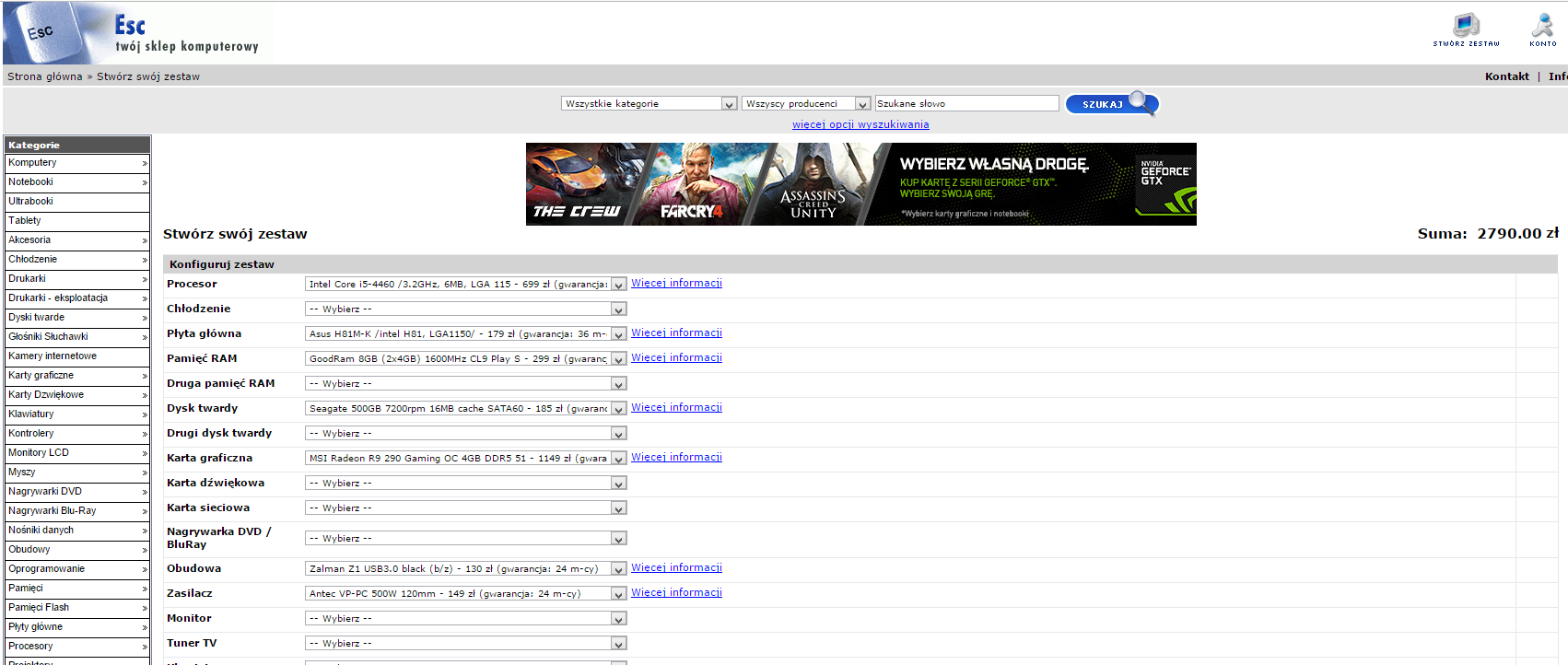Screen dimensions: 1568x665
Task: Open the Karta sieciowa dropdown
Action: tap(466, 508)
